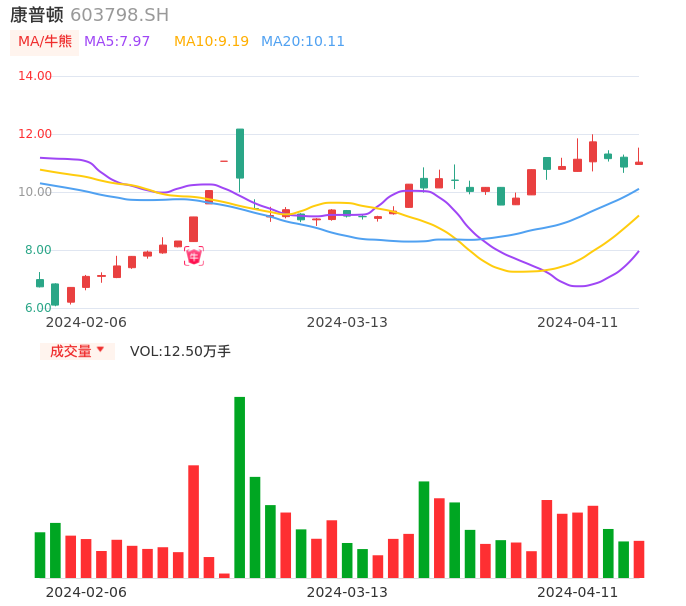Click the tallest green volume bar
686x606 pixels.
point(240,487)
